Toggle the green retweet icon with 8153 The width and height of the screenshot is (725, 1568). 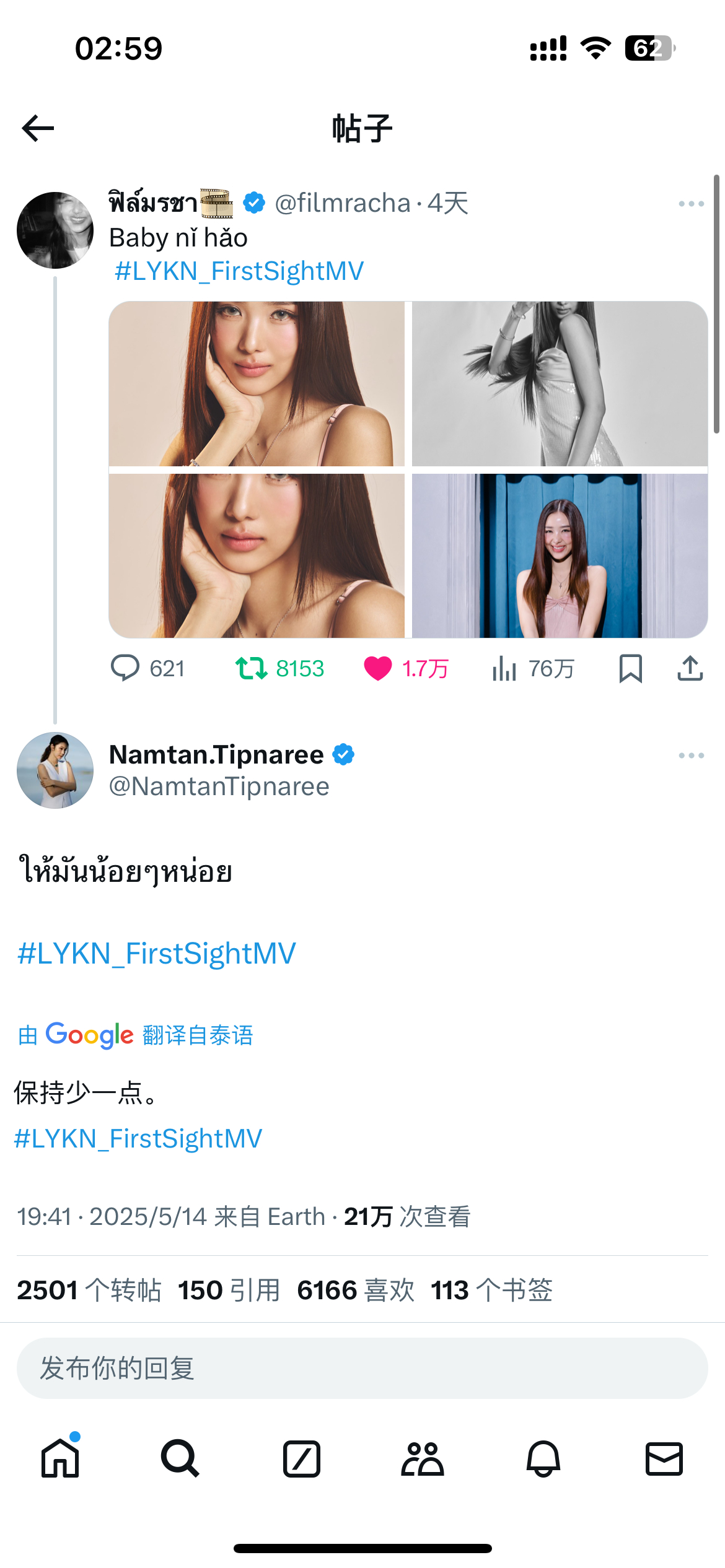click(252, 668)
